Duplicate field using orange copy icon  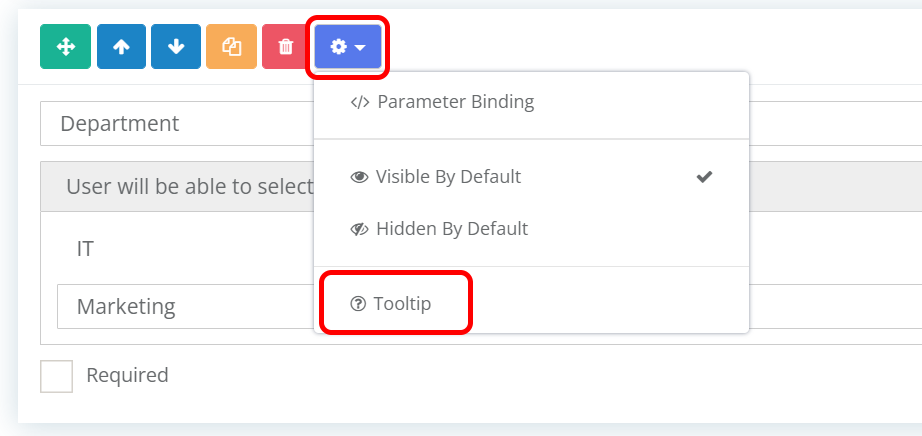click(x=231, y=46)
